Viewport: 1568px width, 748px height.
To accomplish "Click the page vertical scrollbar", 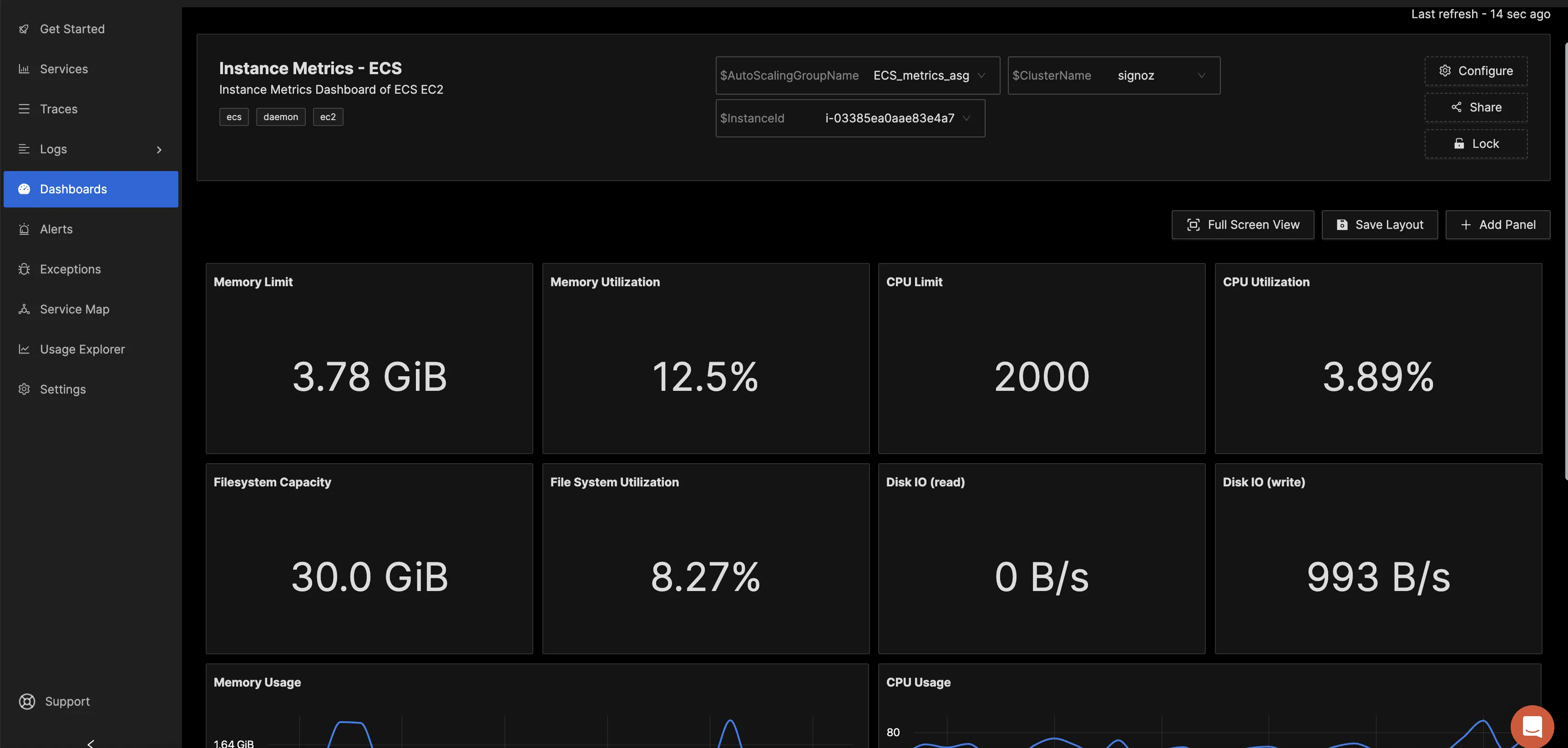I will [x=1566, y=262].
